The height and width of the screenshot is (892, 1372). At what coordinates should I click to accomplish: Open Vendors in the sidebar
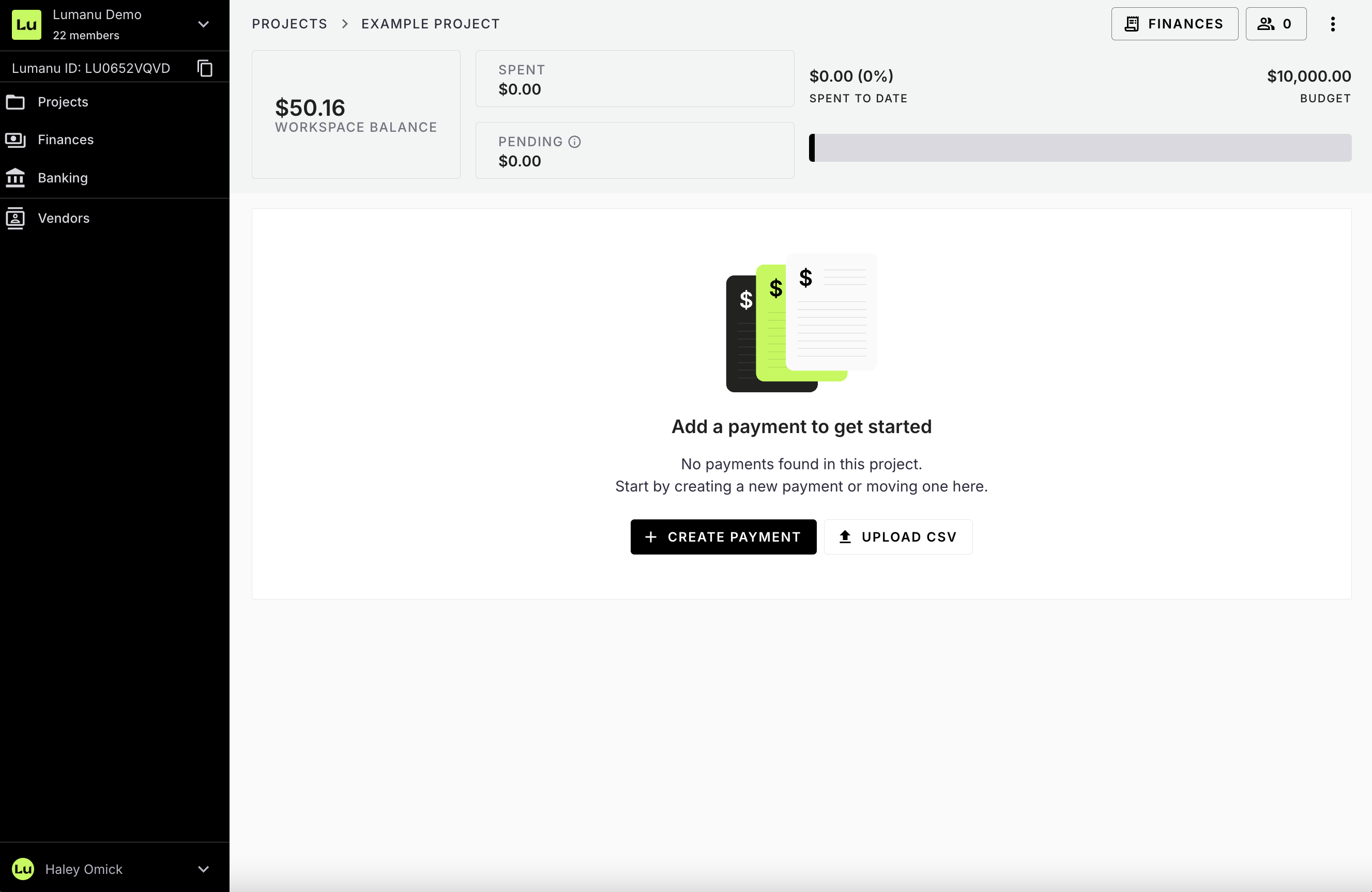point(64,219)
